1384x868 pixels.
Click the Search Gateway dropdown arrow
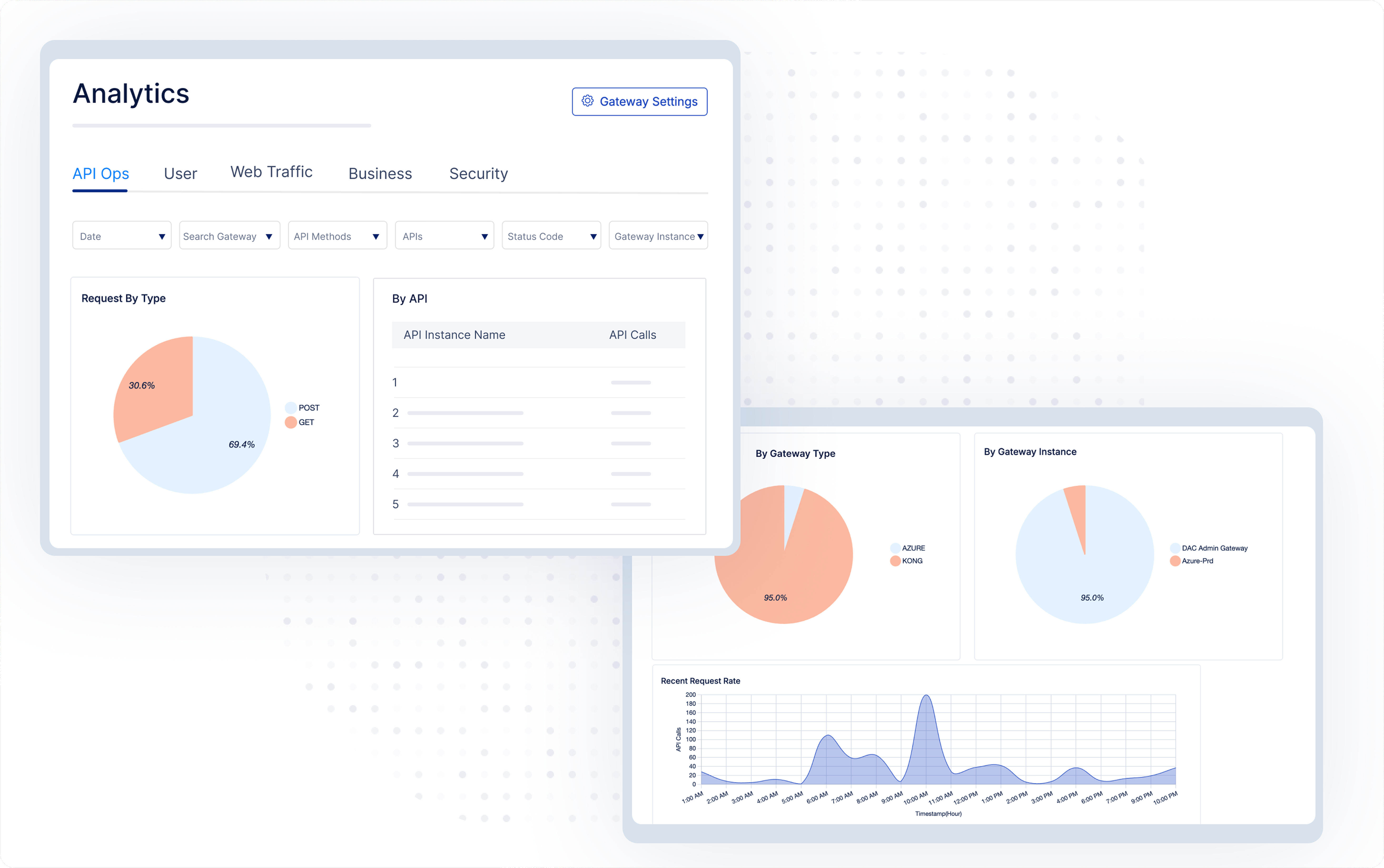[269, 237]
